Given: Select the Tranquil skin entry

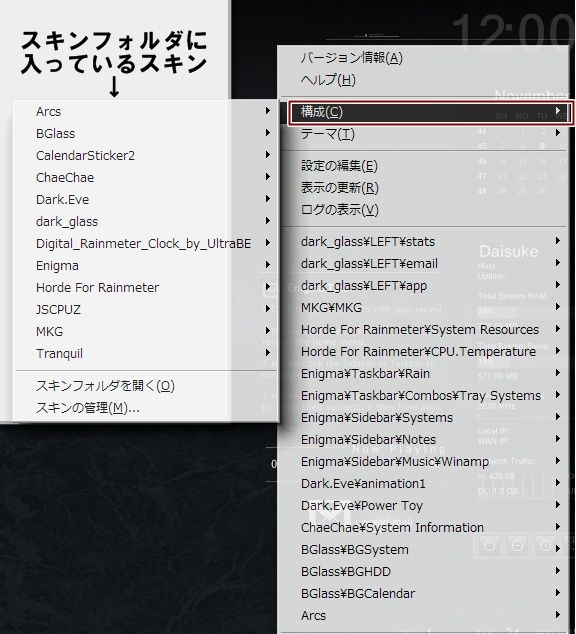Looking at the screenshot, I should 146,353.
